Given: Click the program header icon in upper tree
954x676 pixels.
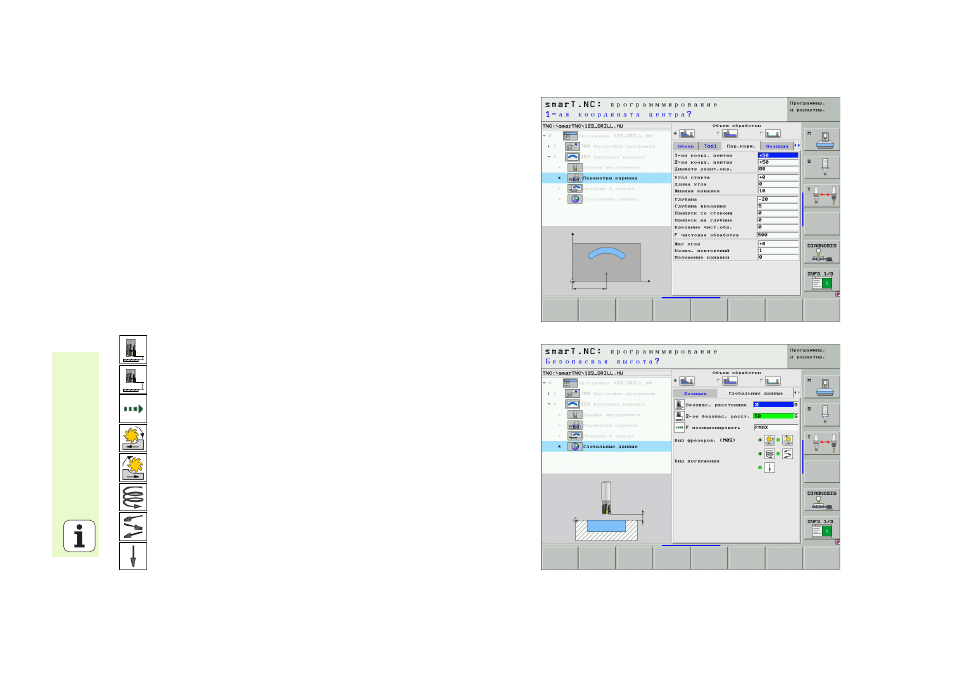Looking at the screenshot, I should point(570,136).
